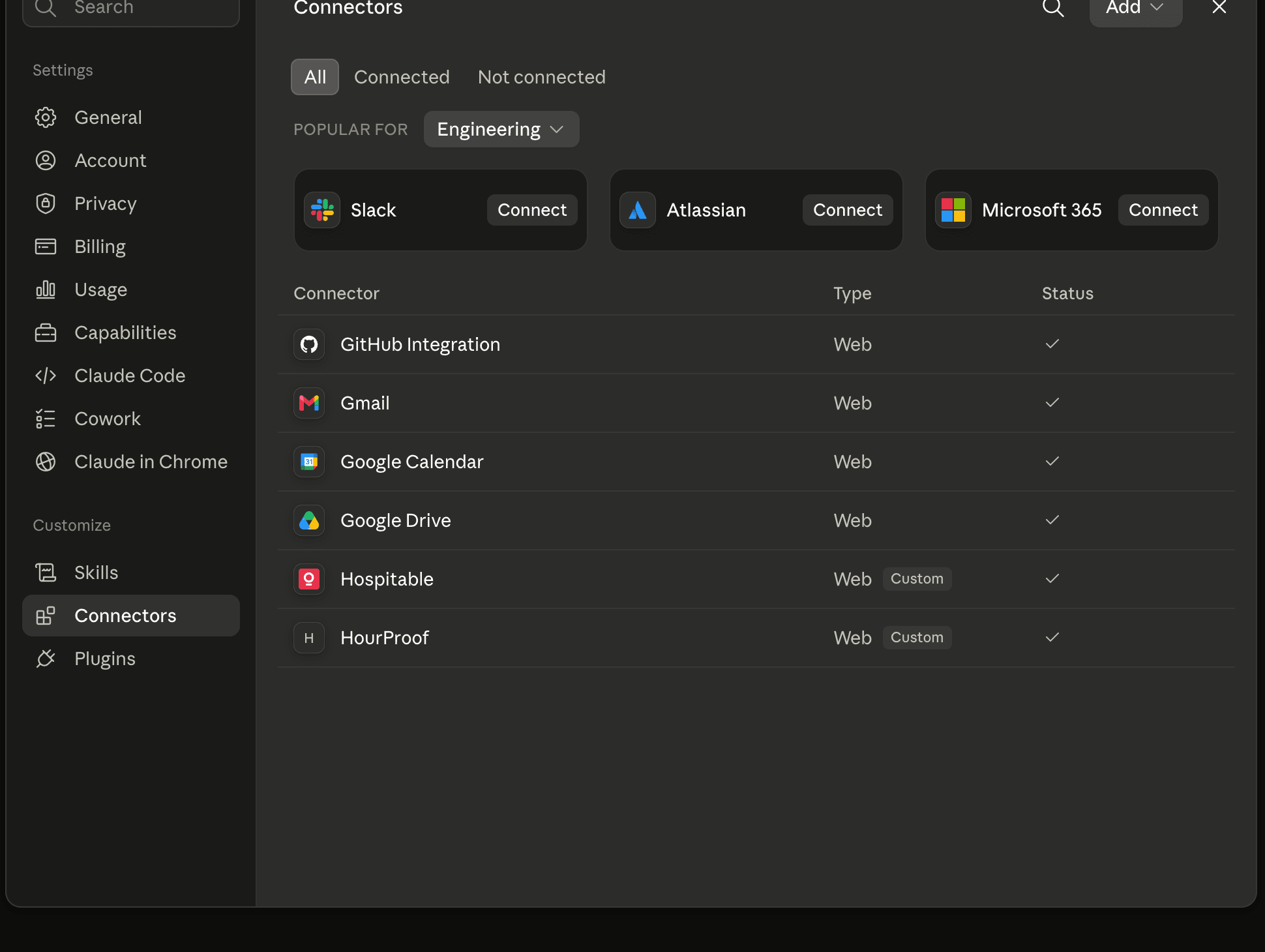Click the Connector column header

[x=336, y=293]
